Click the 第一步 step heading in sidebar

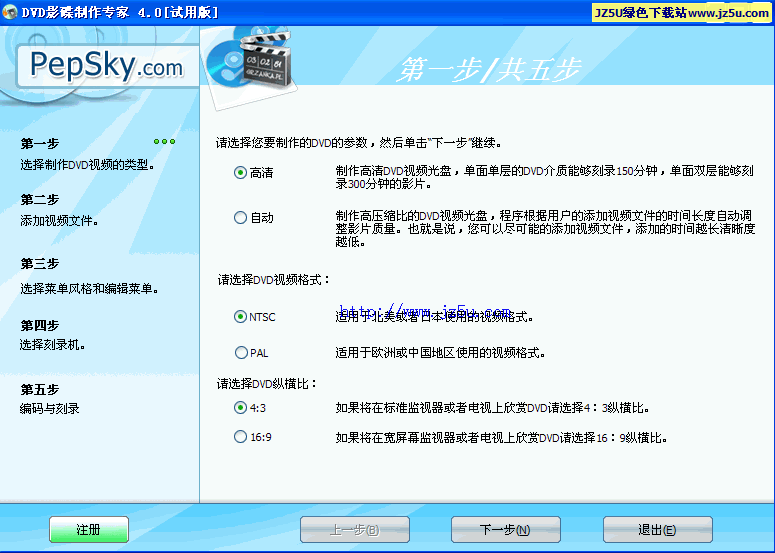coord(40,144)
